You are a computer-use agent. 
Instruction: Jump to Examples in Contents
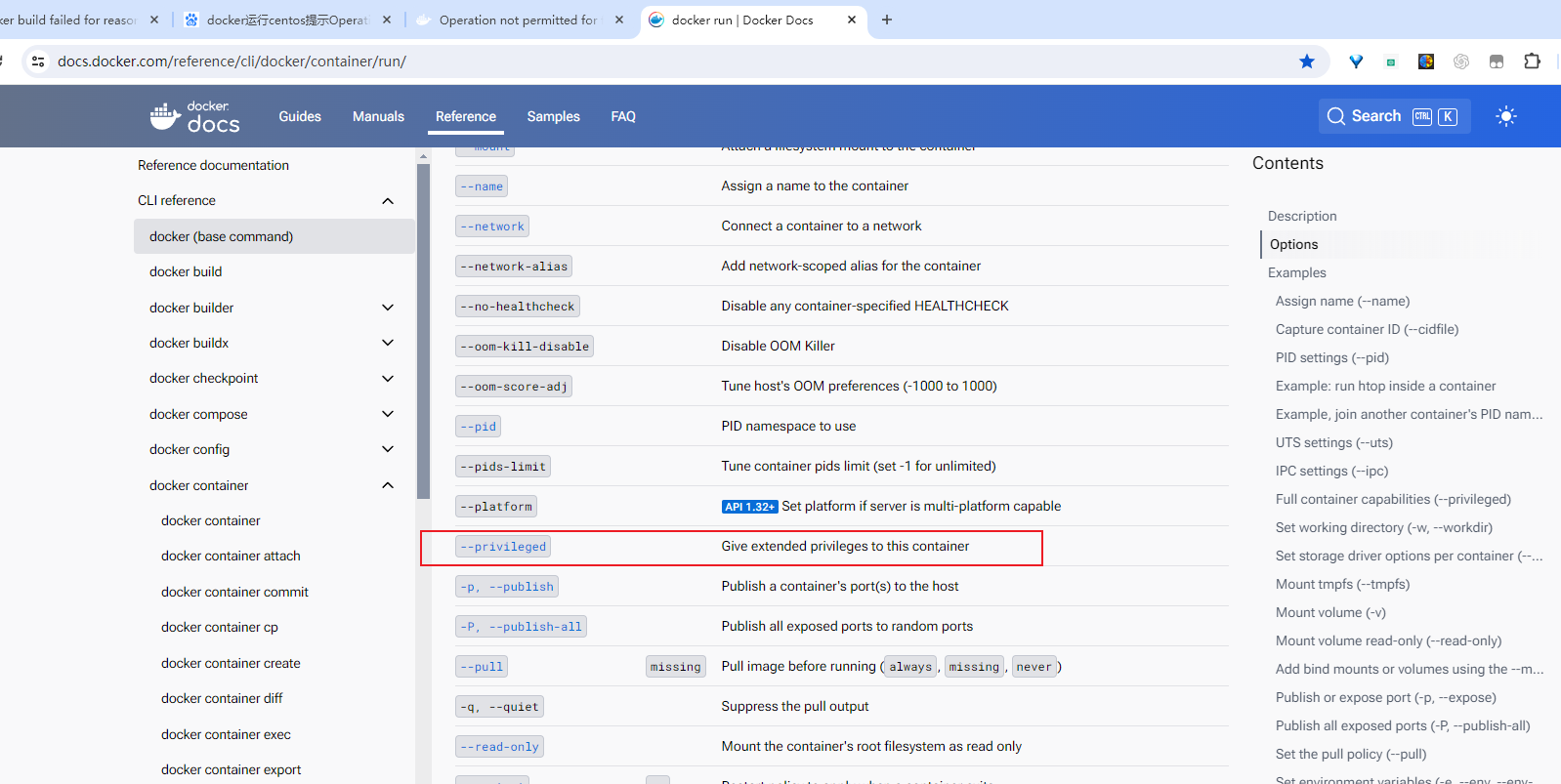[1297, 272]
